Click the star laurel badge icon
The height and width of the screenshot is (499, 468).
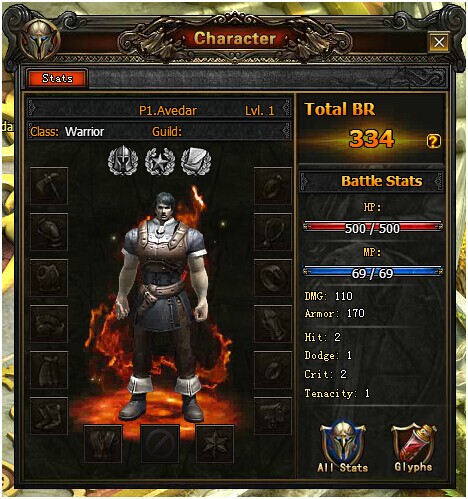tap(160, 161)
